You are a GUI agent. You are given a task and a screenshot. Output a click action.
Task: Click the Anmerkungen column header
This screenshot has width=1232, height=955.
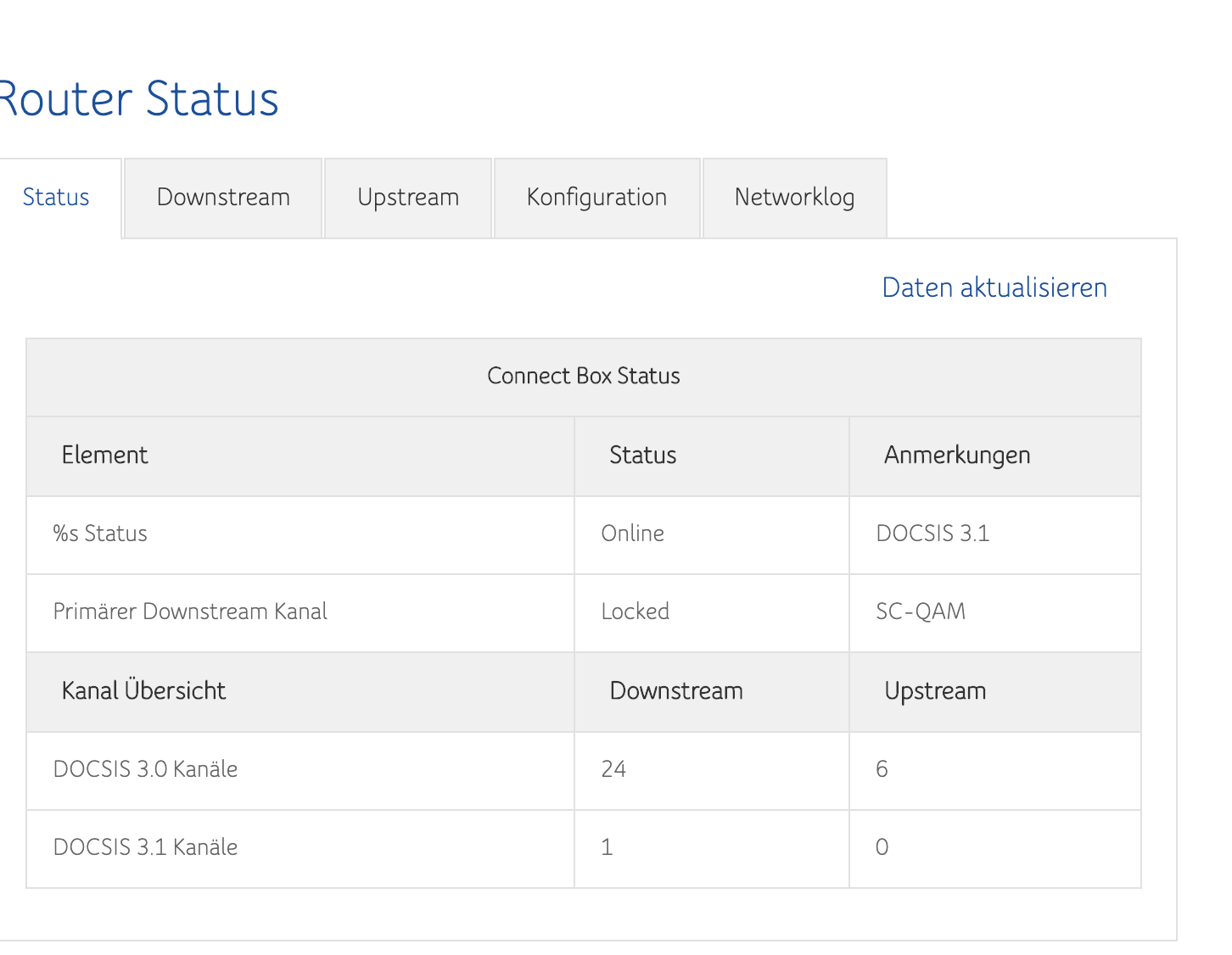(957, 455)
